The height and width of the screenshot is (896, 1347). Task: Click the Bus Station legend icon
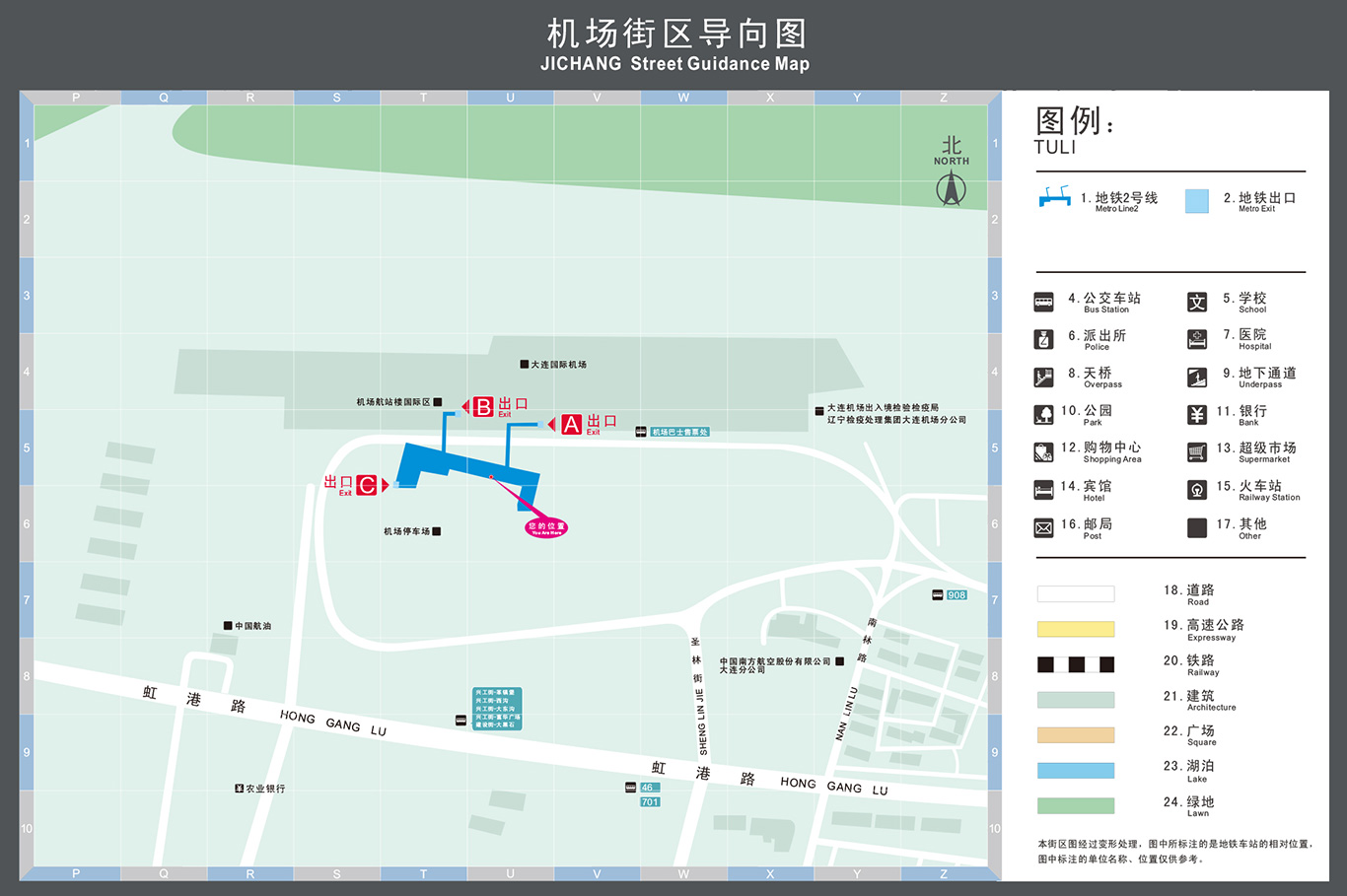tap(1043, 303)
